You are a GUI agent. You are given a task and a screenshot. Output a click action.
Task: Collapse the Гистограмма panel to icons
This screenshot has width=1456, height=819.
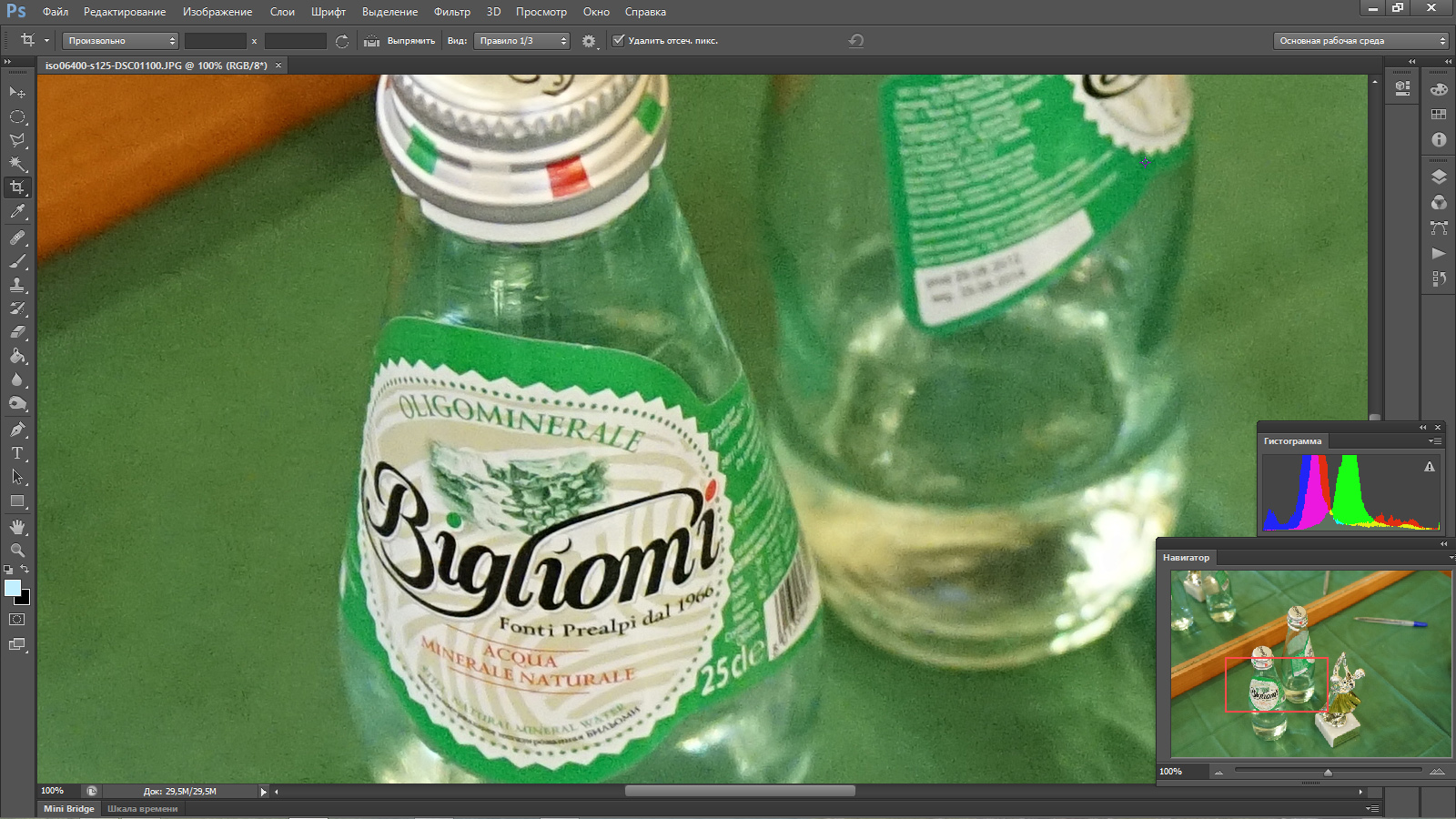[1423, 428]
